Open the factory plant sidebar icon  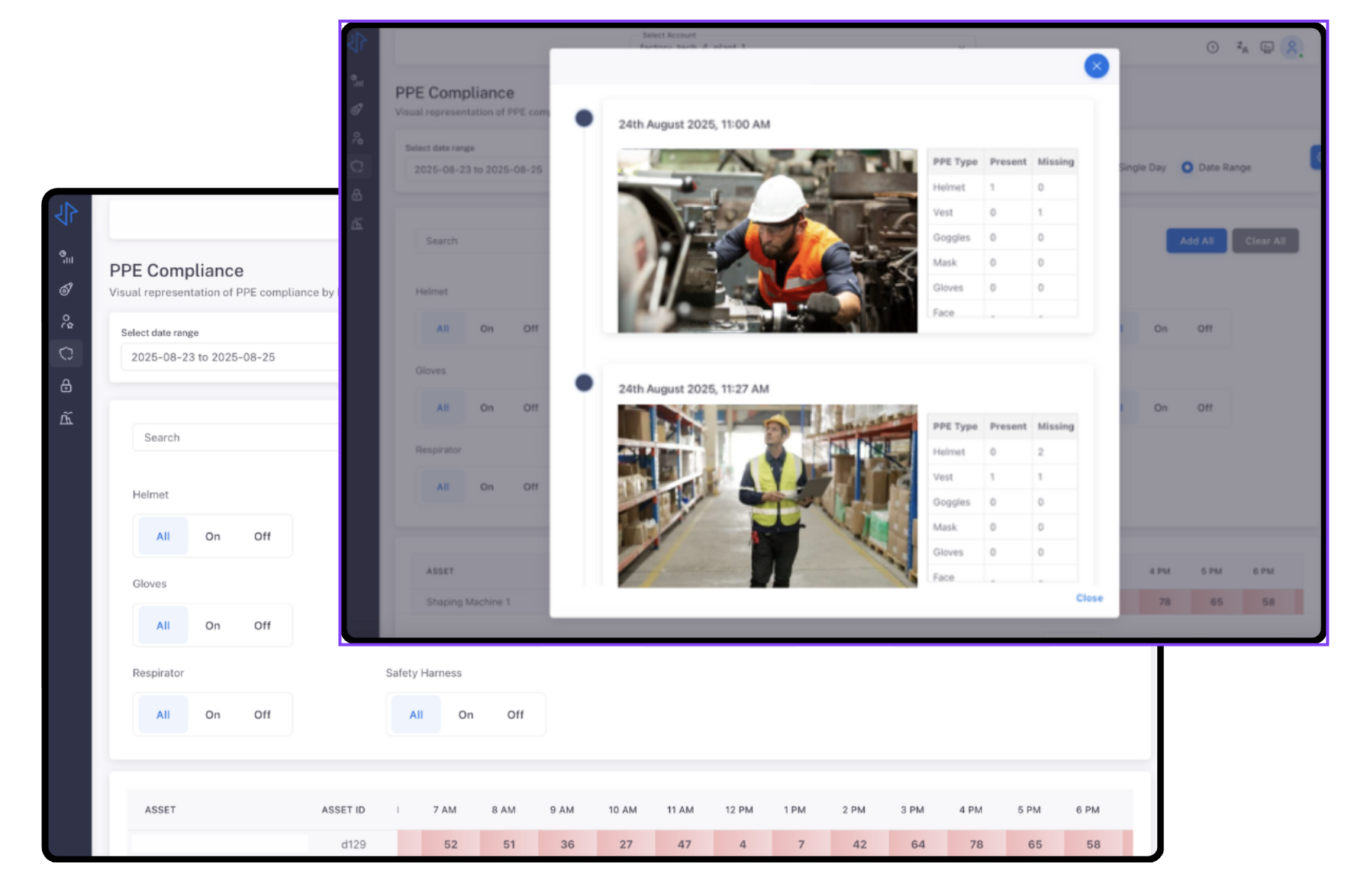point(66,418)
